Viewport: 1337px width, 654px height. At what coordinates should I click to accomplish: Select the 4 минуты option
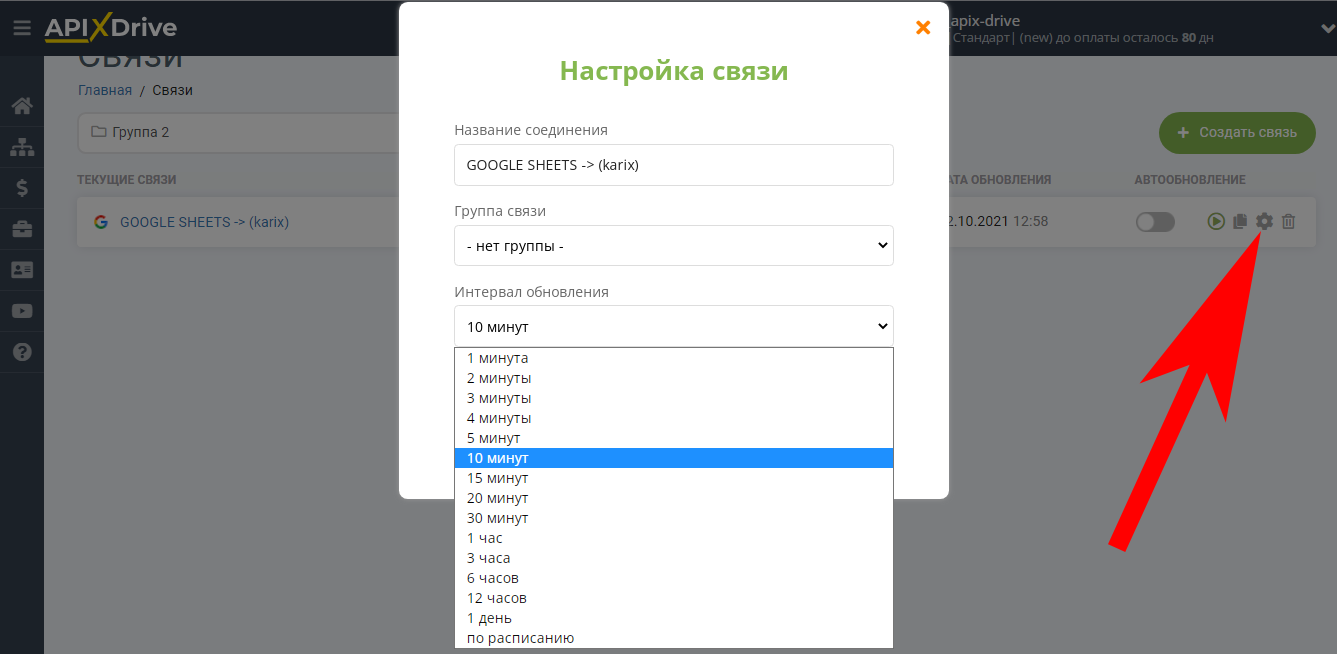coord(673,418)
